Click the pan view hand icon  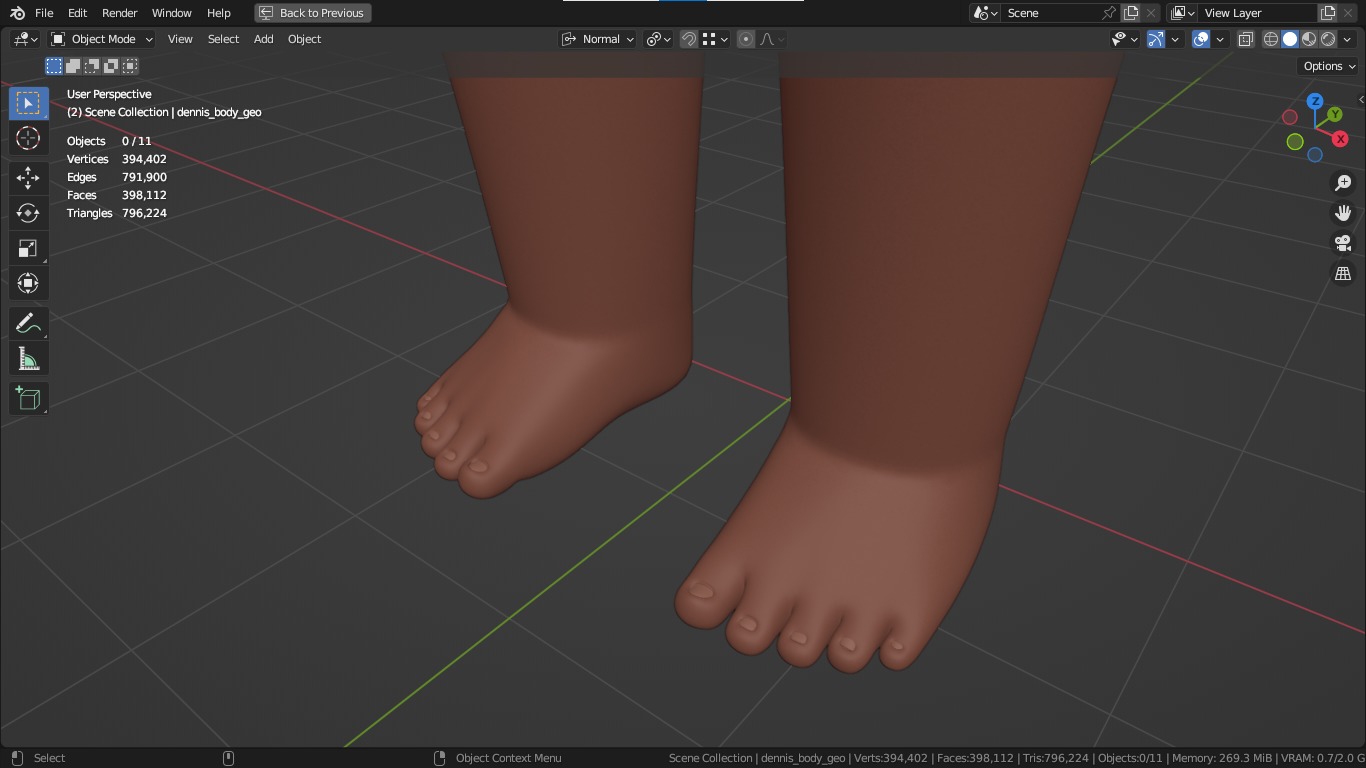1343,213
